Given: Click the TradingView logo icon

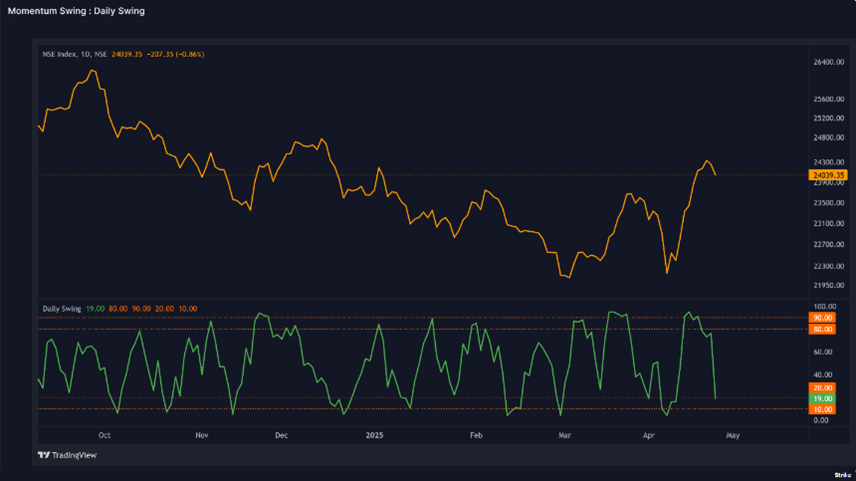Looking at the screenshot, I should pos(44,455).
